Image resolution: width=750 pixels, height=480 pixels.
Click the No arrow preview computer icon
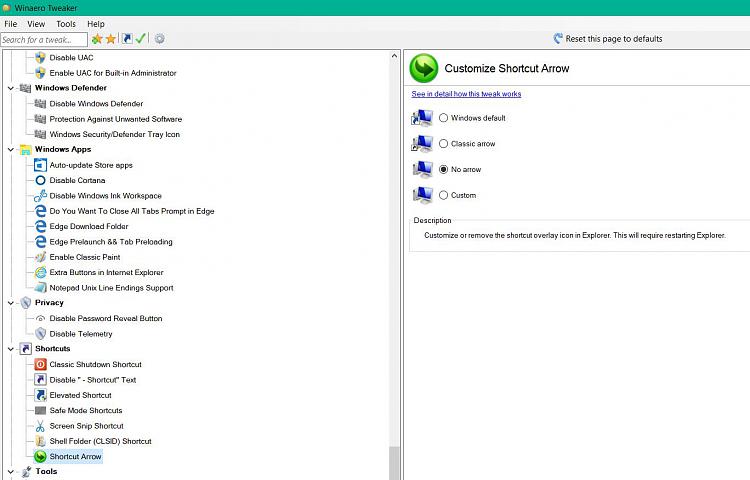422,169
